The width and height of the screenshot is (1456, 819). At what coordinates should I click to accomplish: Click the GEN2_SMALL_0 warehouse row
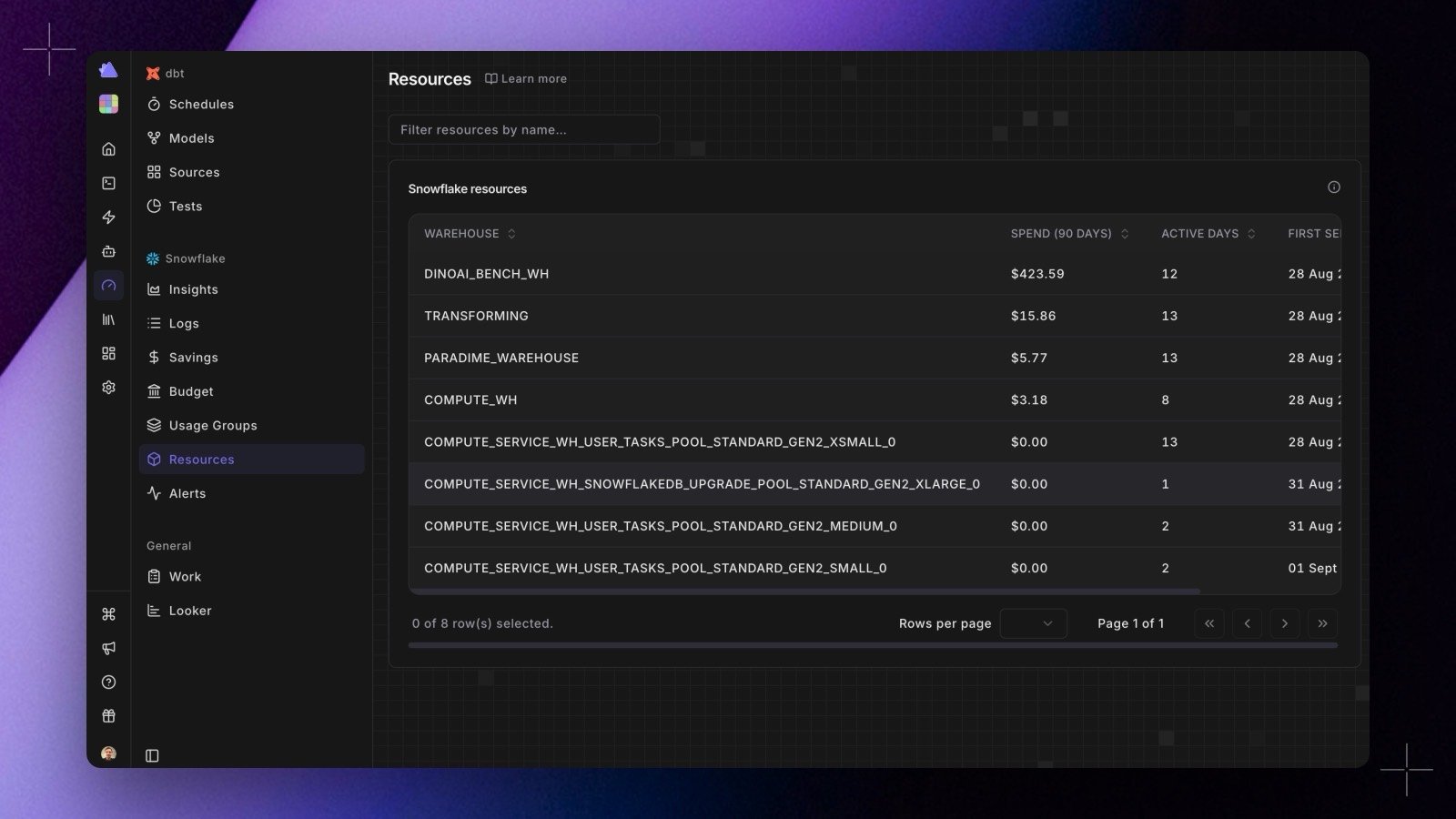tap(875, 568)
